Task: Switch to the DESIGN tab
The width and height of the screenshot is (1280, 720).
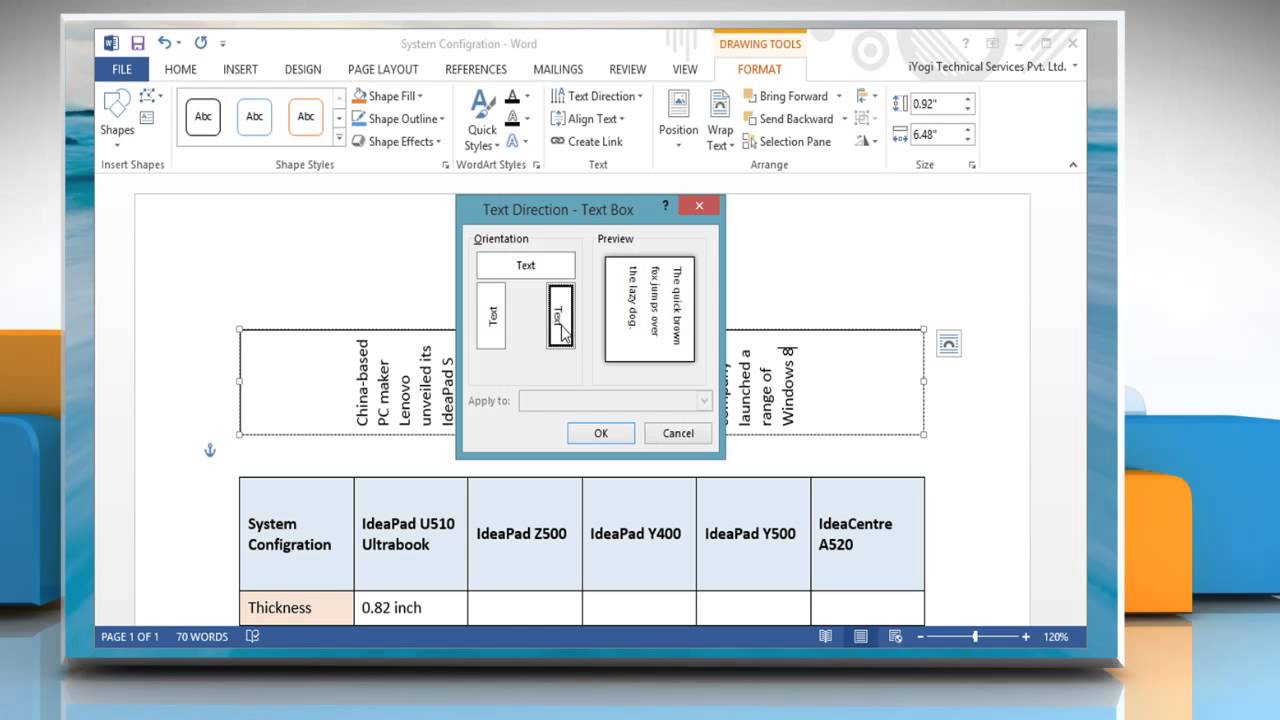Action: click(x=303, y=69)
